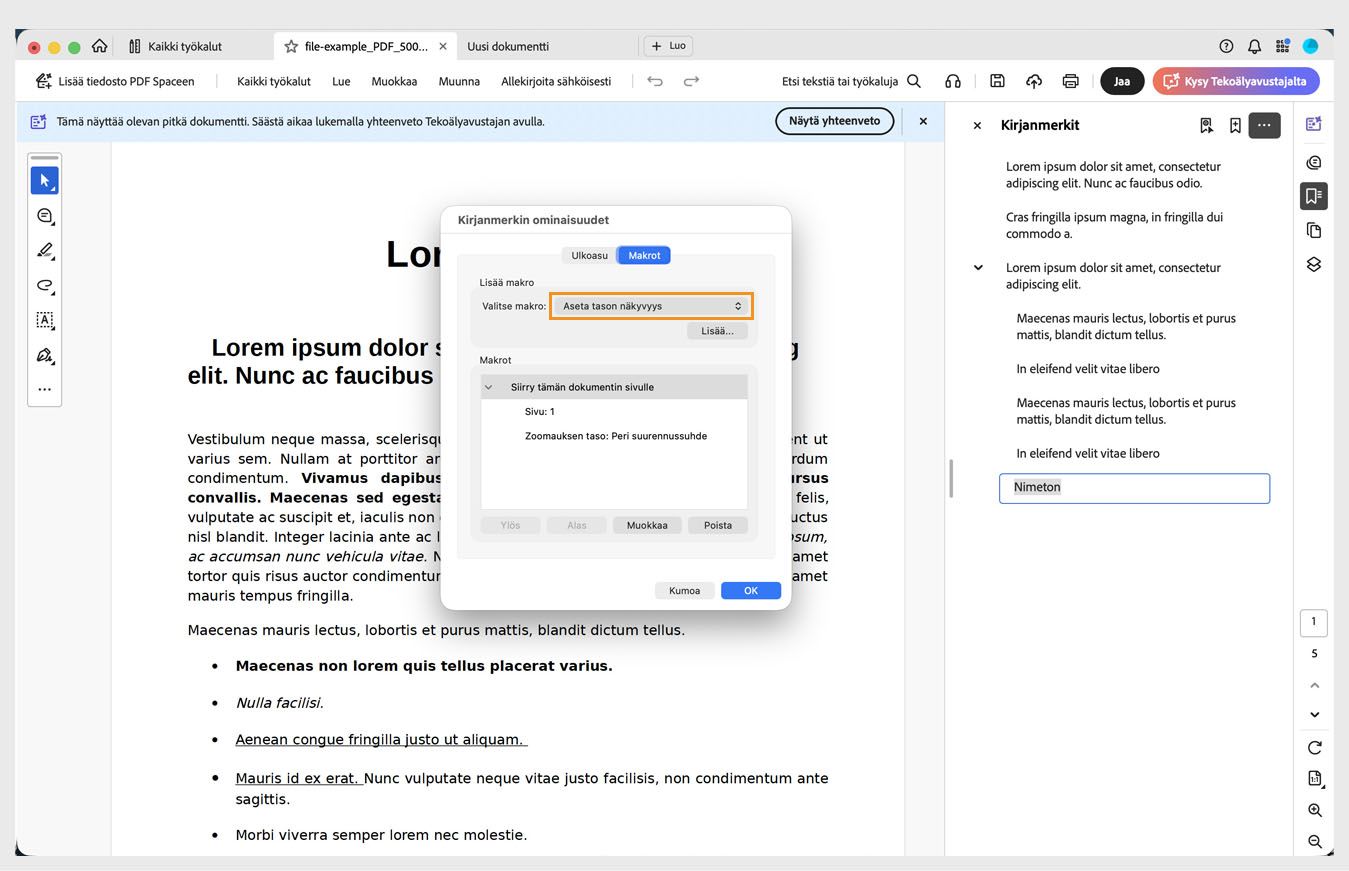
Task: Pick the freehand draw loop tool
Action: coord(45,286)
